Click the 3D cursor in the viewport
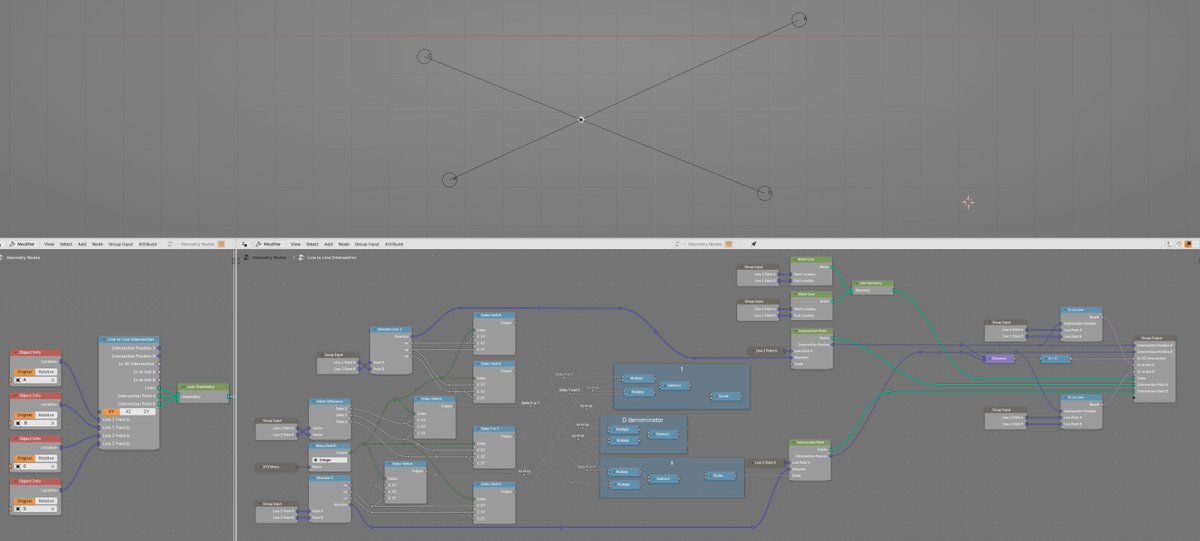 [967, 202]
